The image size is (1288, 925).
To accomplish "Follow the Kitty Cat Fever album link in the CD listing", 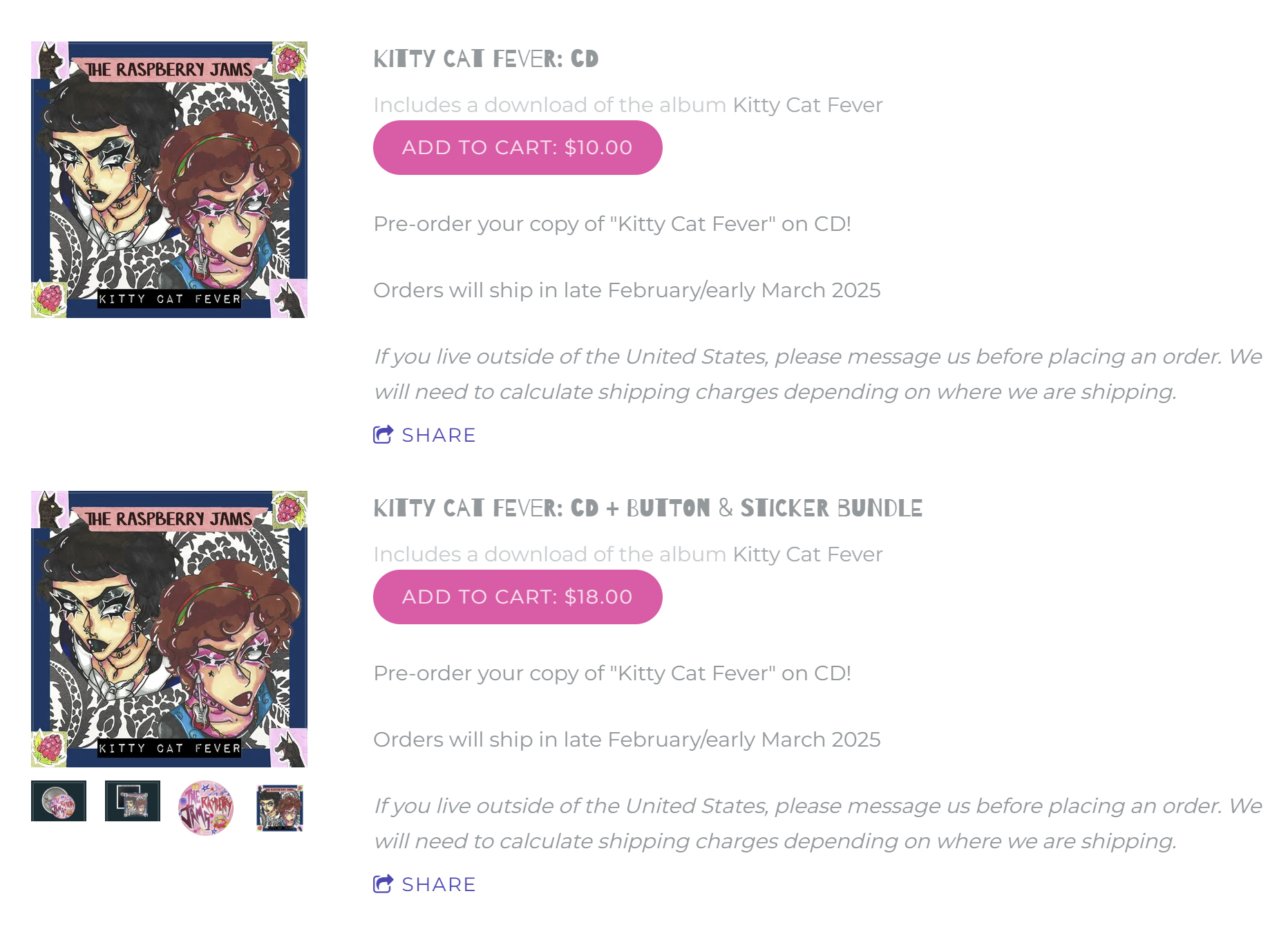I will (x=808, y=105).
